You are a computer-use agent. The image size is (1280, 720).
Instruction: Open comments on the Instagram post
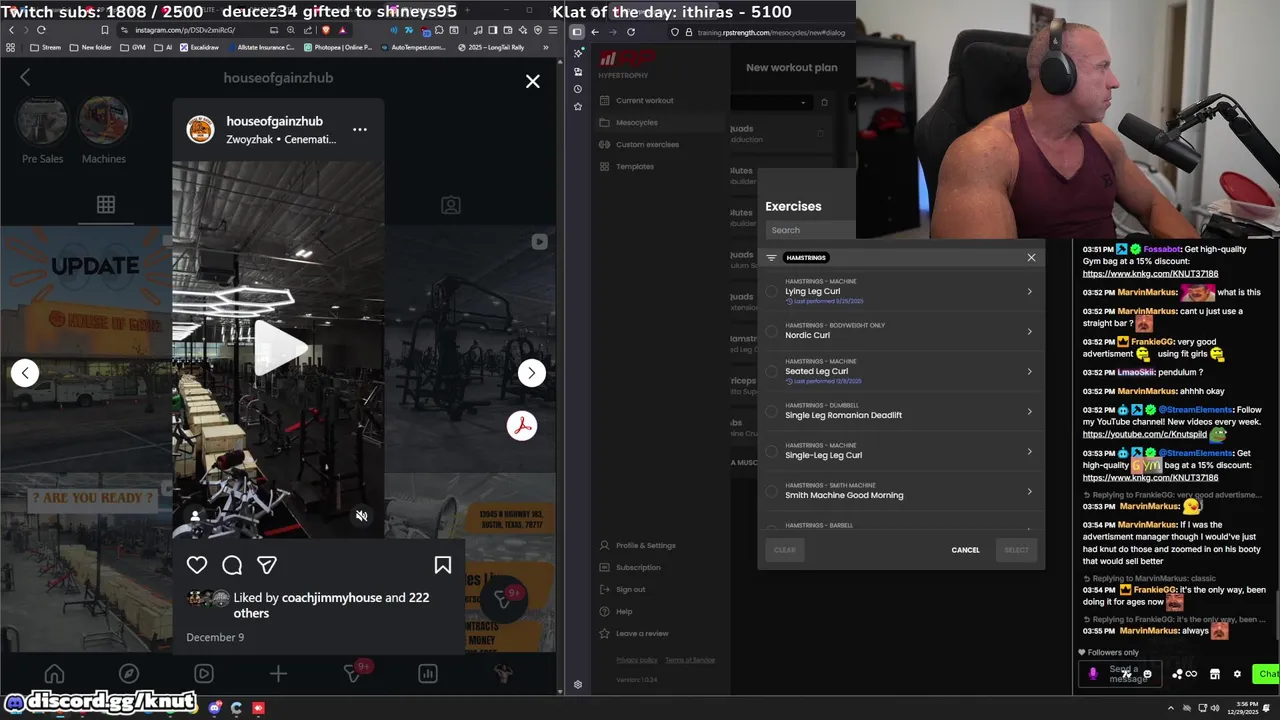click(x=232, y=565)
